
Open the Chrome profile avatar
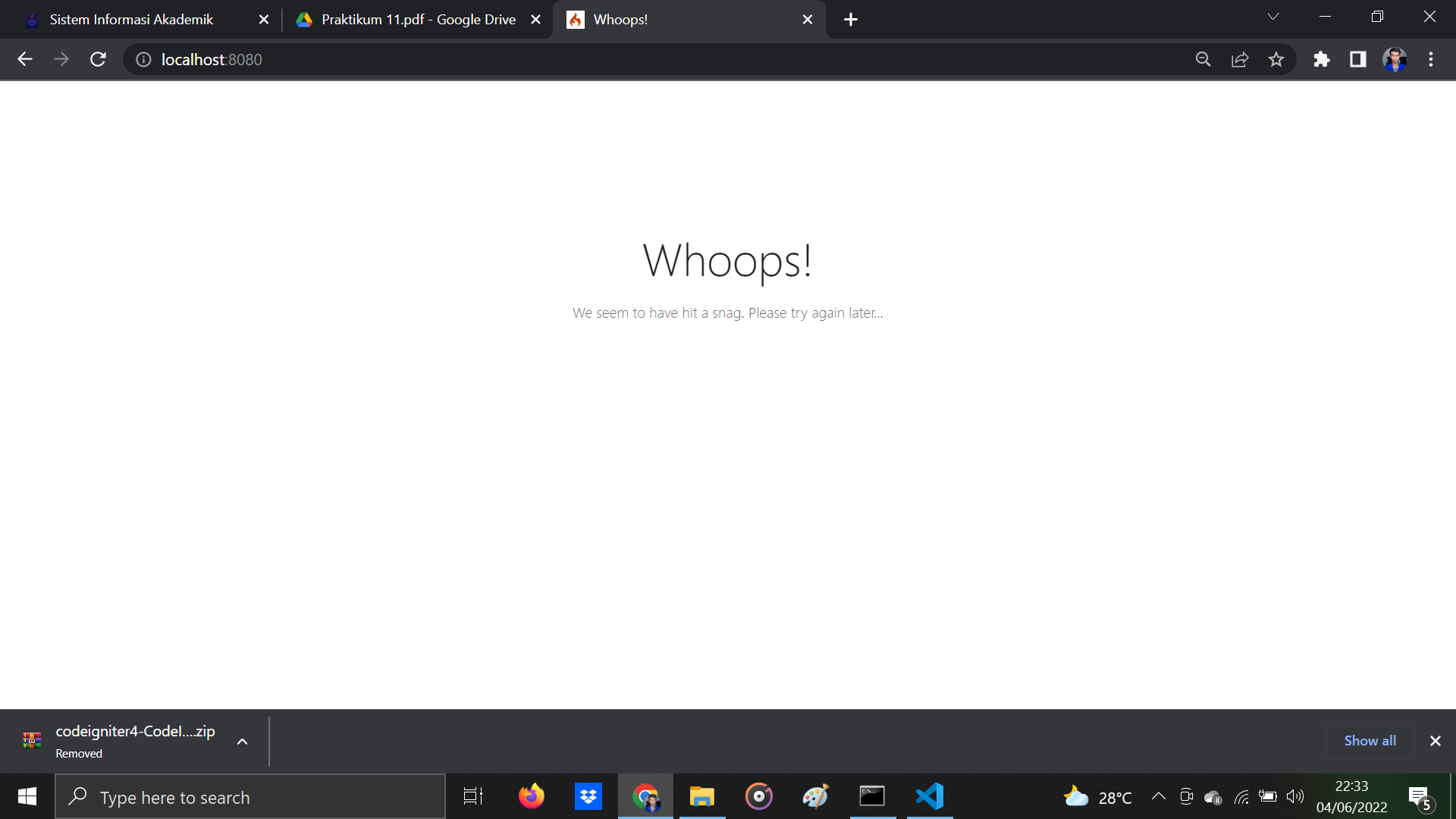(x=1395, y=59)
